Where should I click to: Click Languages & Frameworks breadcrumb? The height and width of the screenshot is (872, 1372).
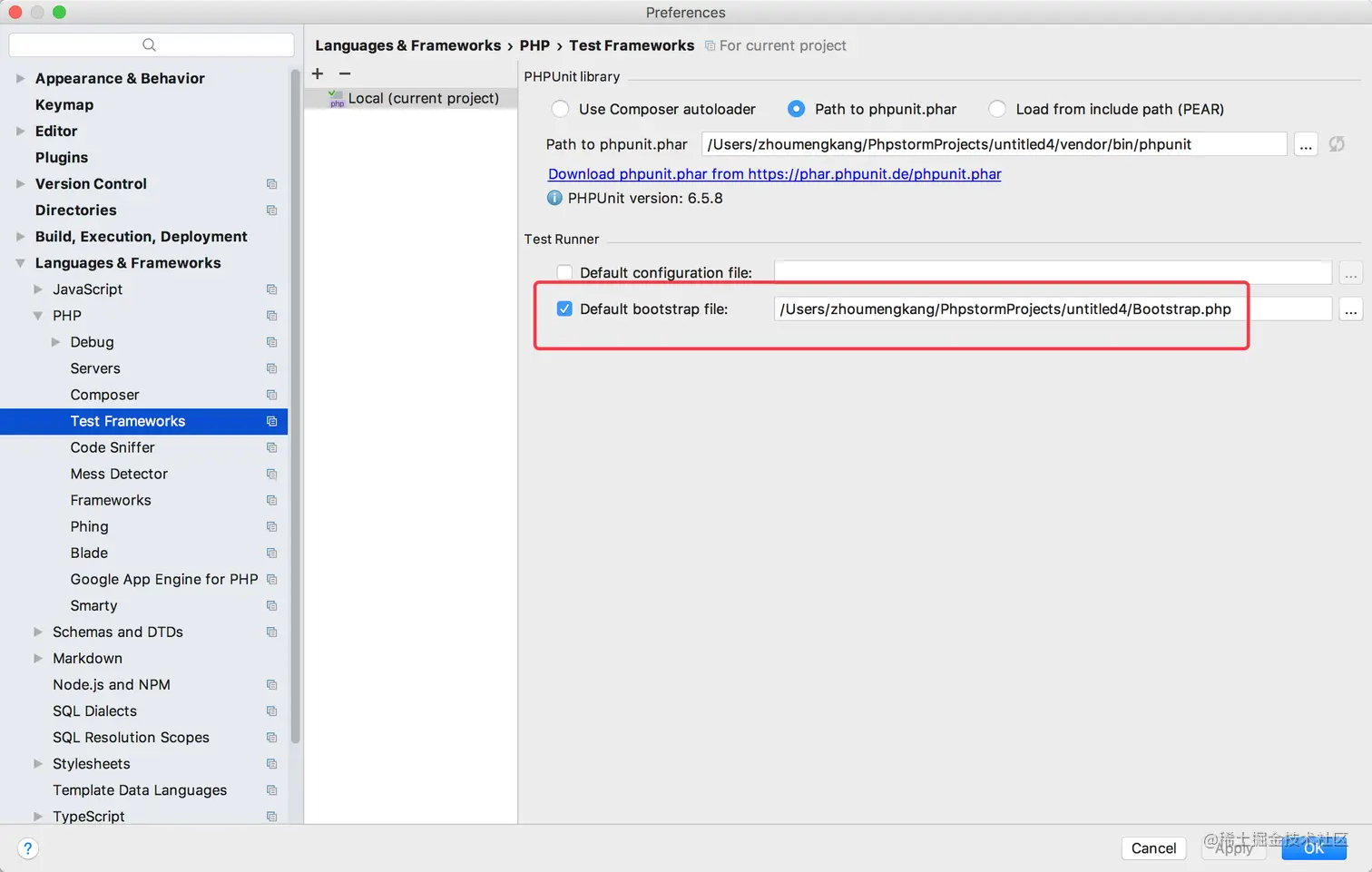407,45
